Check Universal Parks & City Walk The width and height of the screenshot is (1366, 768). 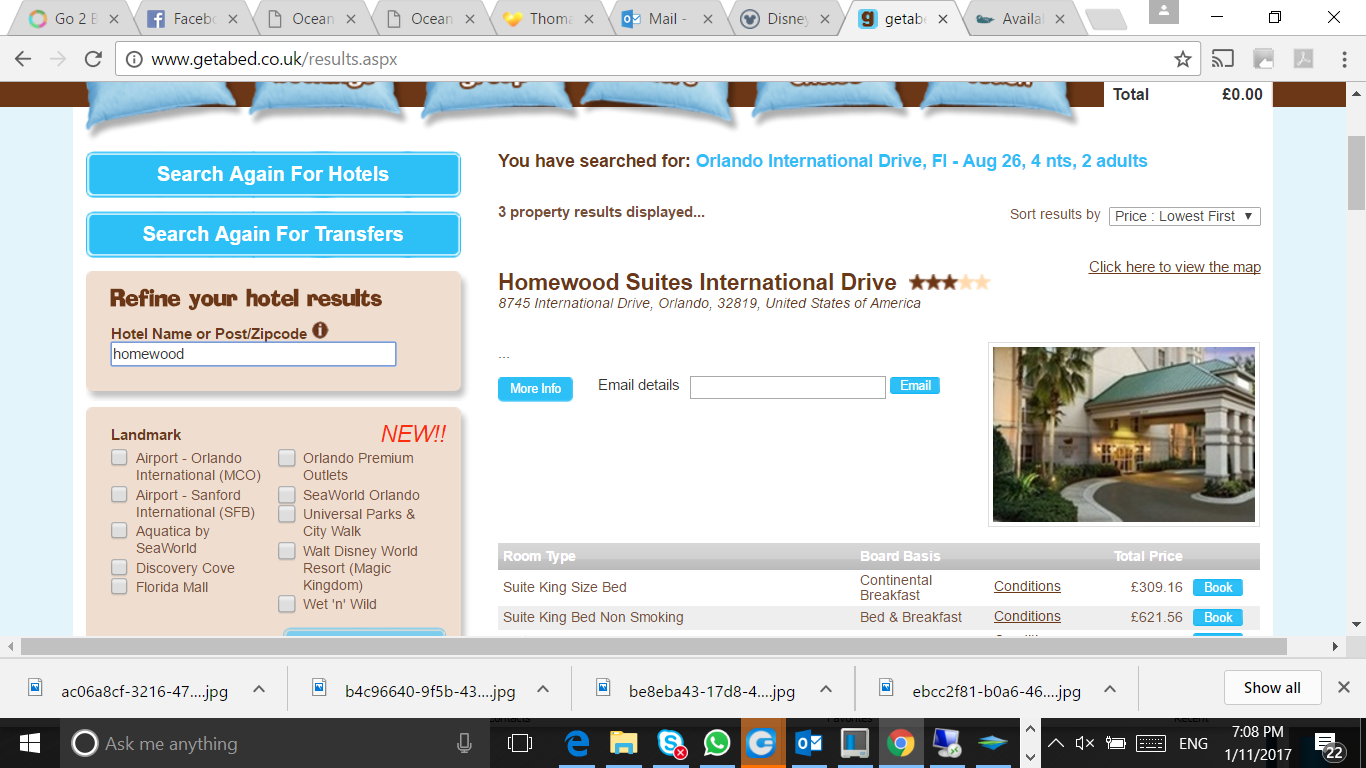pyautogui.click(x=287, y=514)
